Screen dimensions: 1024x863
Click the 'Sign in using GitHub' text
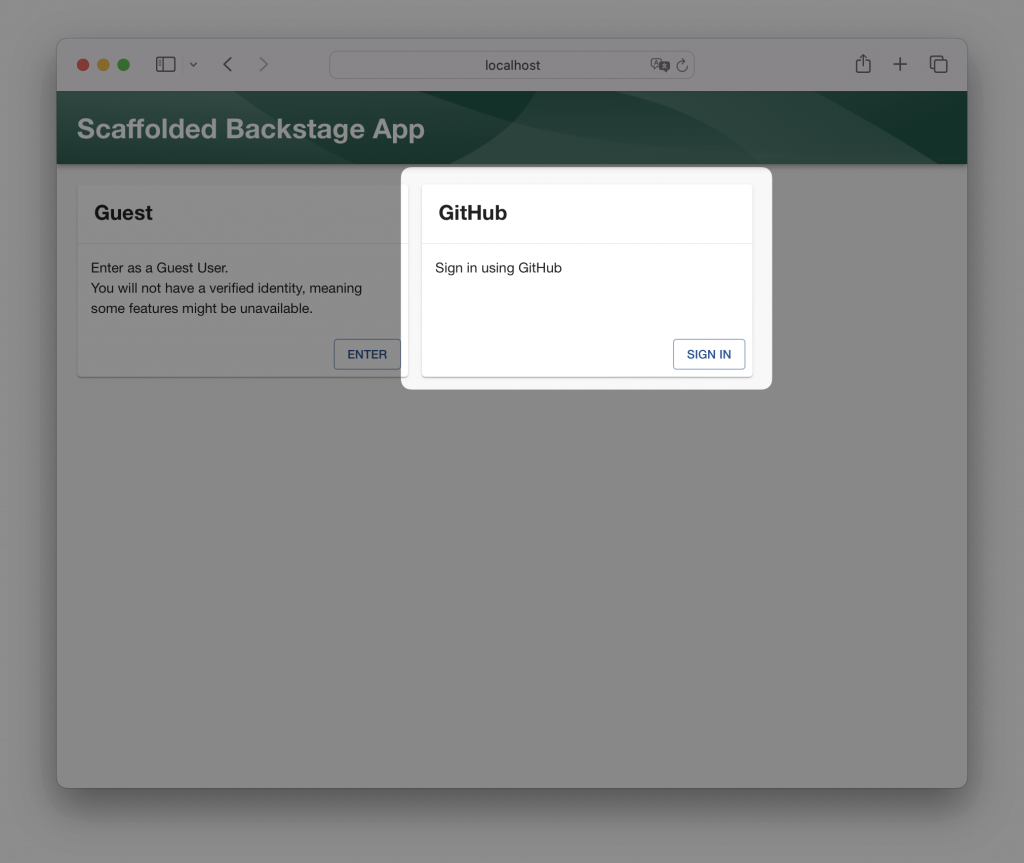click(498, 268)
